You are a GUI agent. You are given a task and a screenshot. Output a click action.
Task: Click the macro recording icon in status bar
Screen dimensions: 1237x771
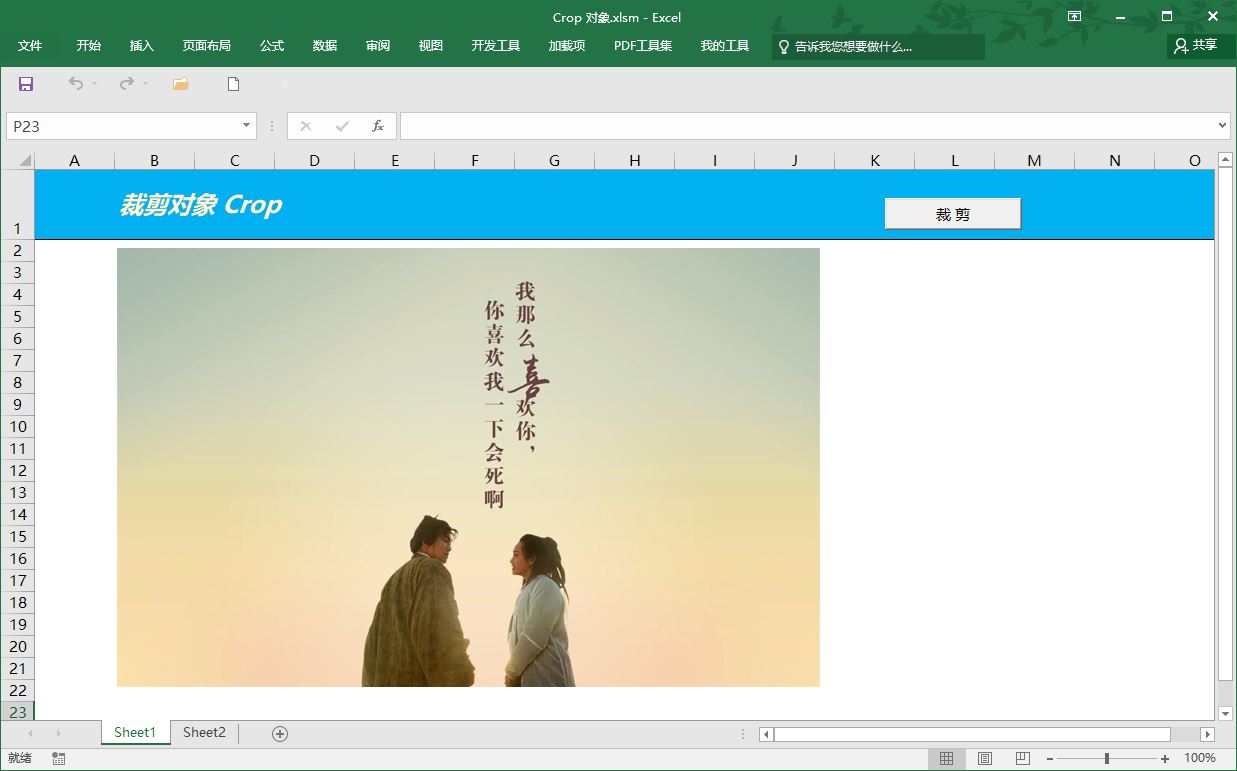tap(58, 759)
